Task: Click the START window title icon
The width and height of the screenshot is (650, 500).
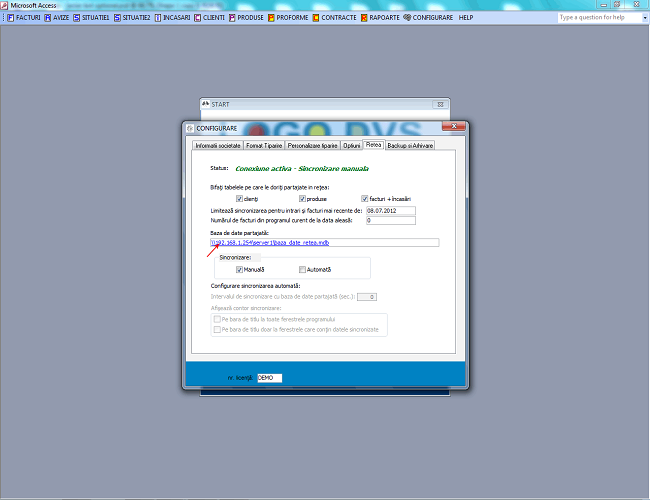Action: pos(206,104)
